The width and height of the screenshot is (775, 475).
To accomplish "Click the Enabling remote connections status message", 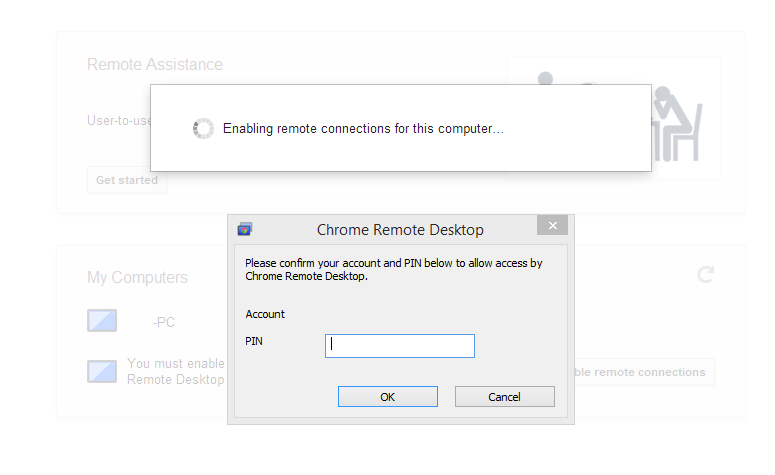I will pyautogui.click(x=363, y=129).
